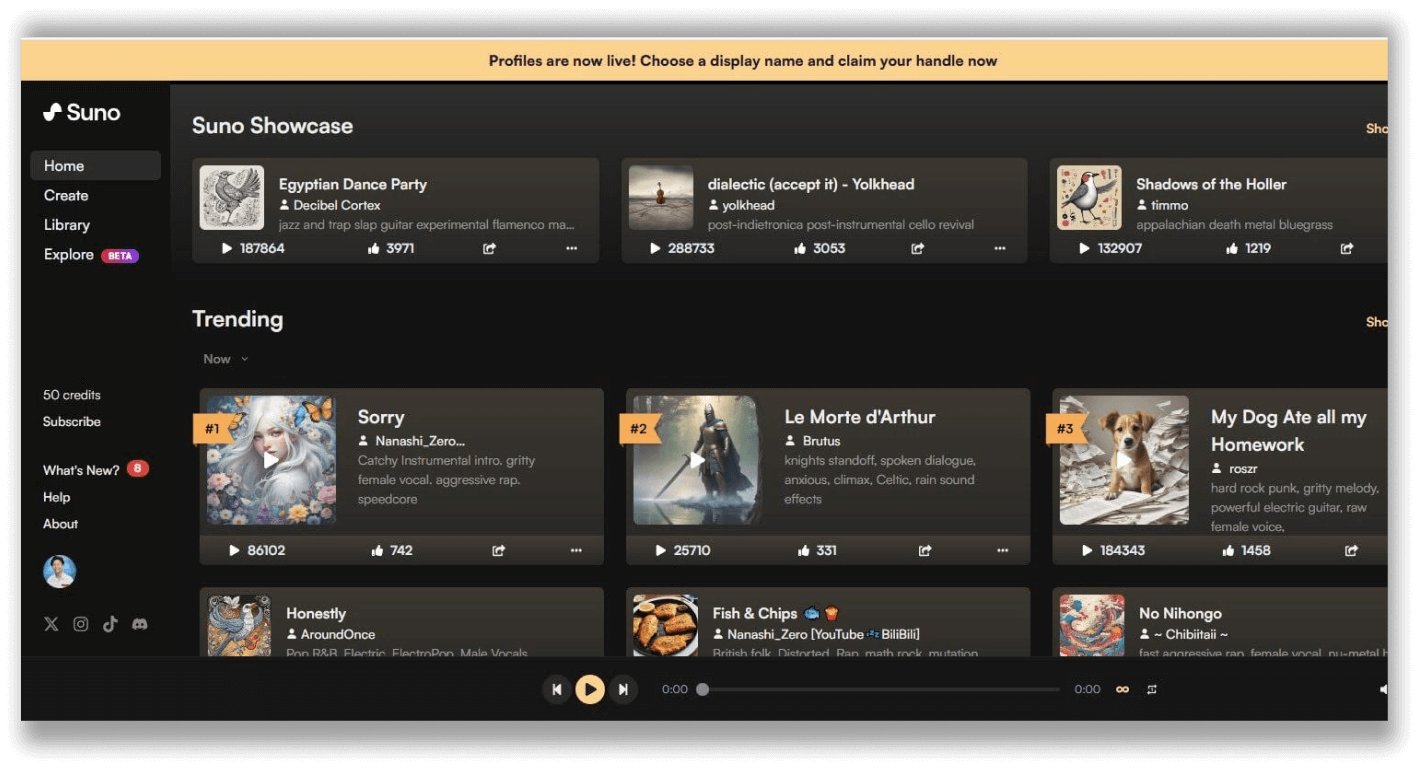Share the Egyptian Dance Party song
The height and width of the screenshot is (768, 1419).
(x=490, y=249)
